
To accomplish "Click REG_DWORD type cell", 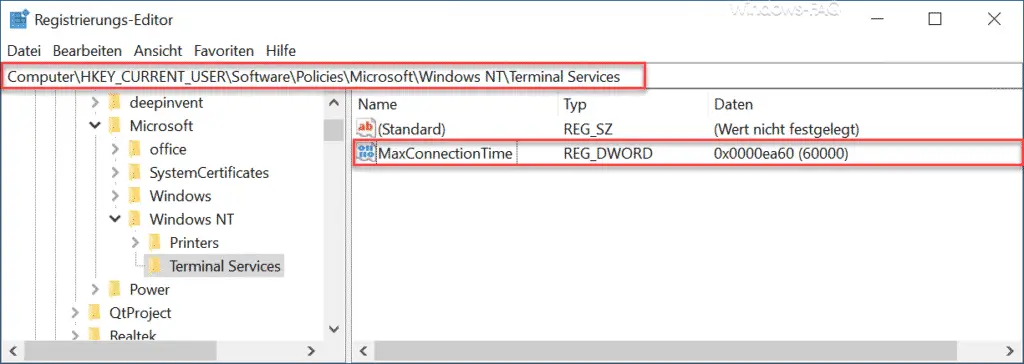I will [x=607, y=154].
